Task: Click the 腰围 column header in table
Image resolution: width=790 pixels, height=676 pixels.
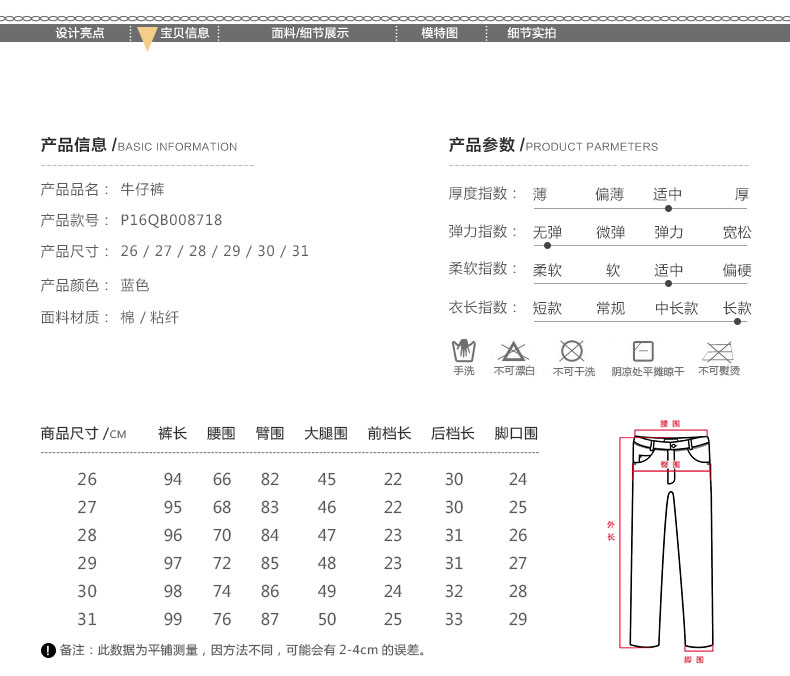Action: point(221,433)
